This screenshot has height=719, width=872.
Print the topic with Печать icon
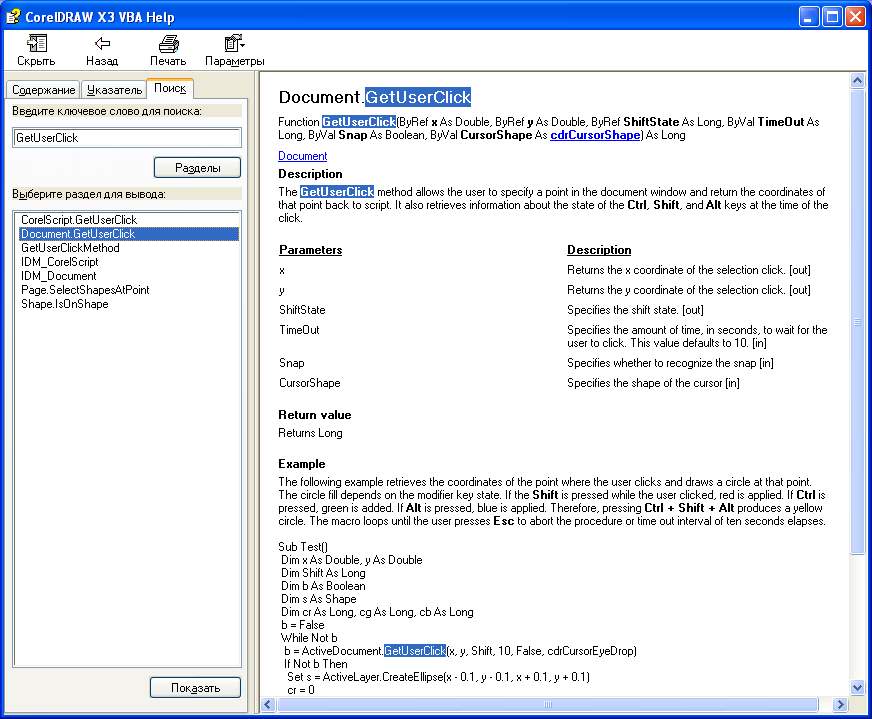[168, 50]
